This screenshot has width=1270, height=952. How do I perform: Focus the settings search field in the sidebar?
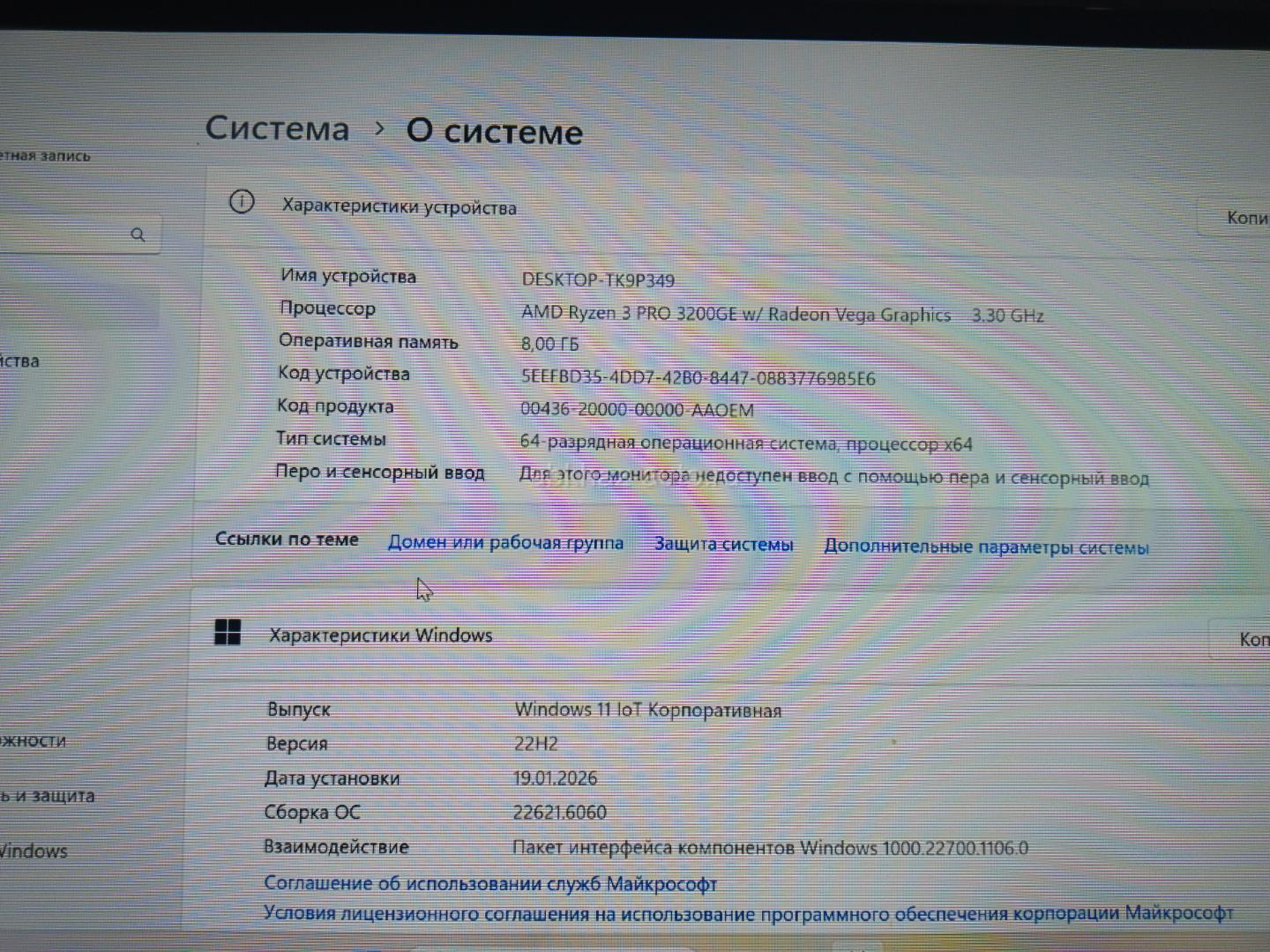[x=62, y=234]
